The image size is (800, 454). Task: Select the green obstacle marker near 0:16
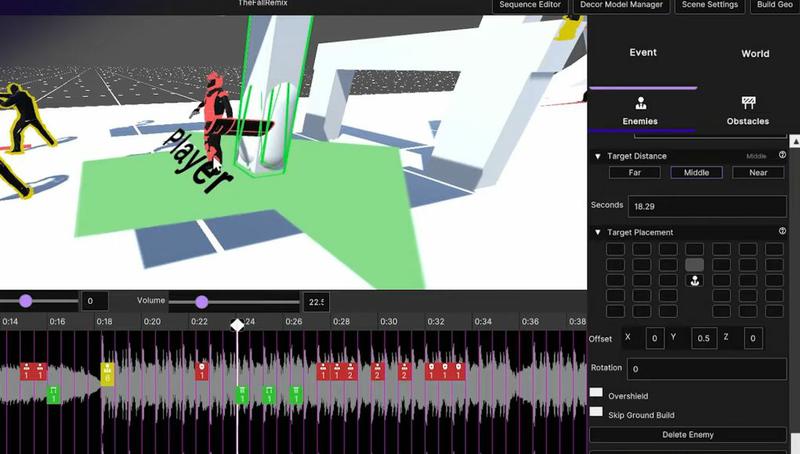(54, 393)
